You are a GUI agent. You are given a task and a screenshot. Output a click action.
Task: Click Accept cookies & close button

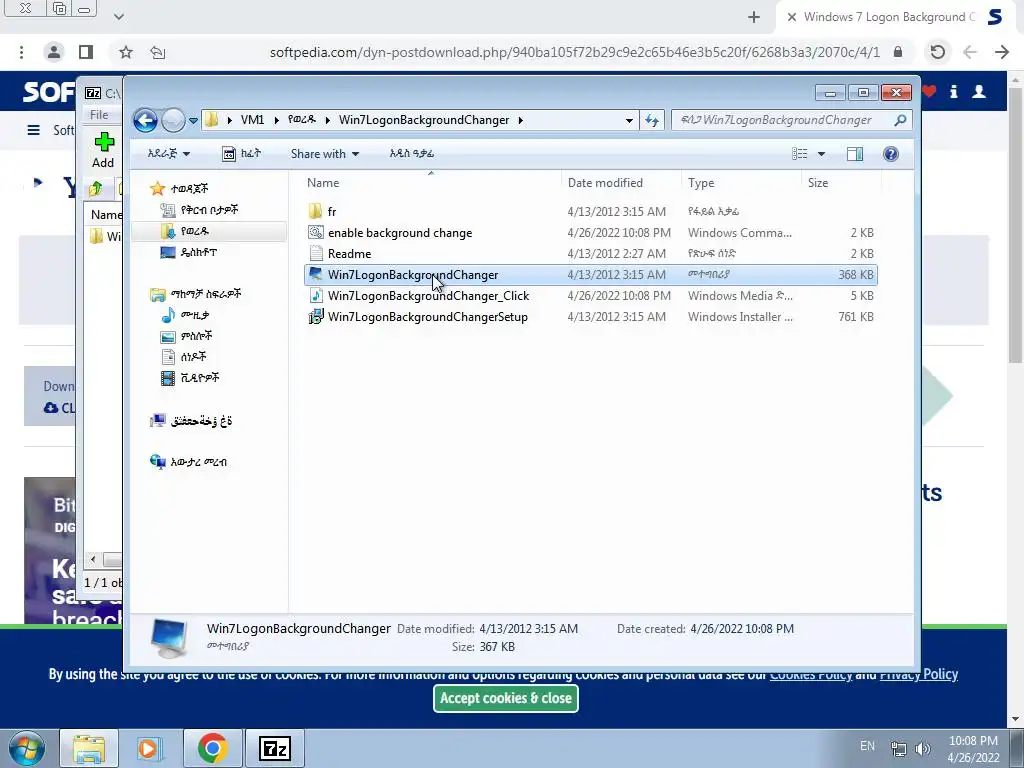(x=506, y=698)
